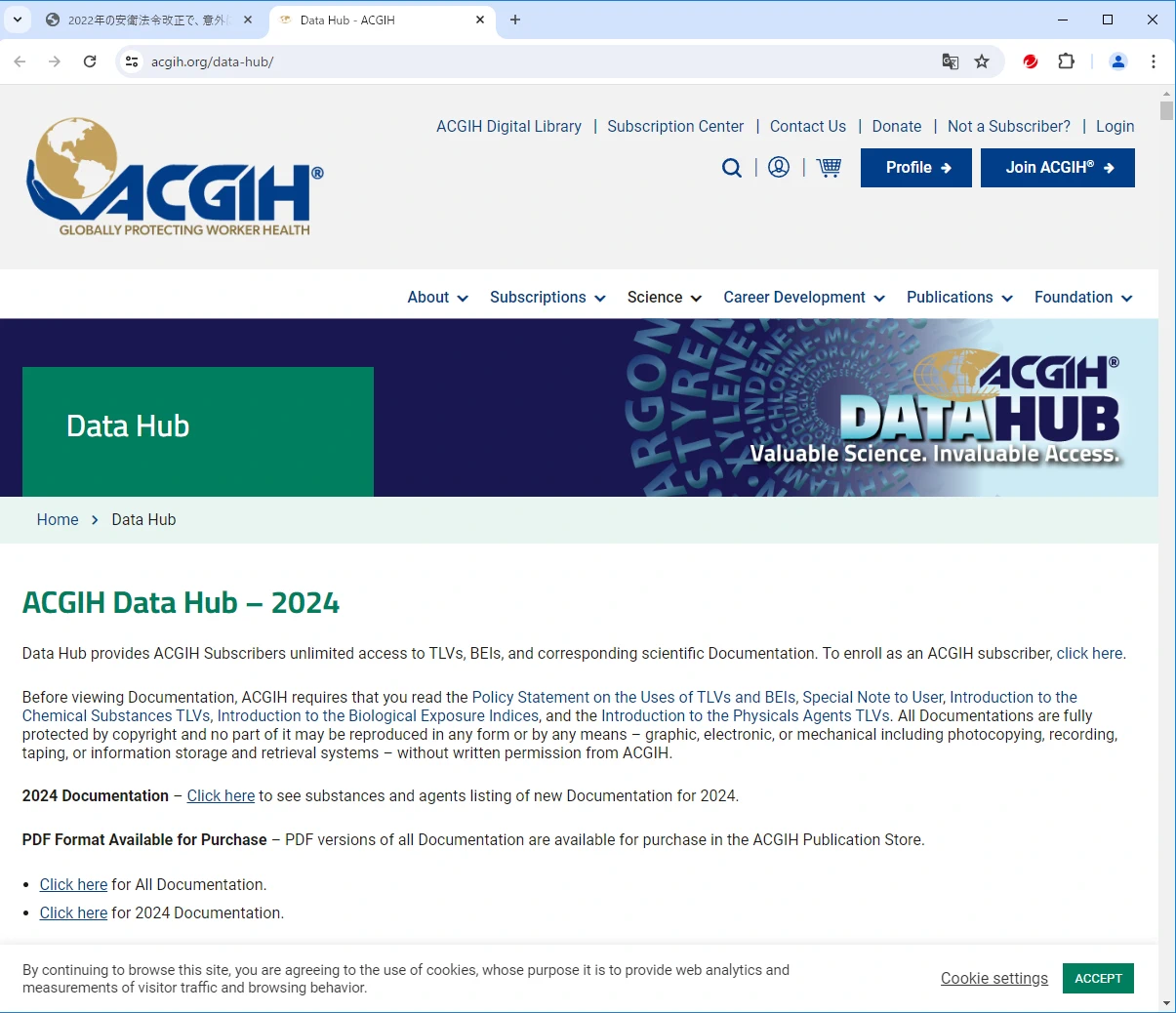Open the tab search dropdown arrow
1176x1013 pixels.
pos(18,20)
